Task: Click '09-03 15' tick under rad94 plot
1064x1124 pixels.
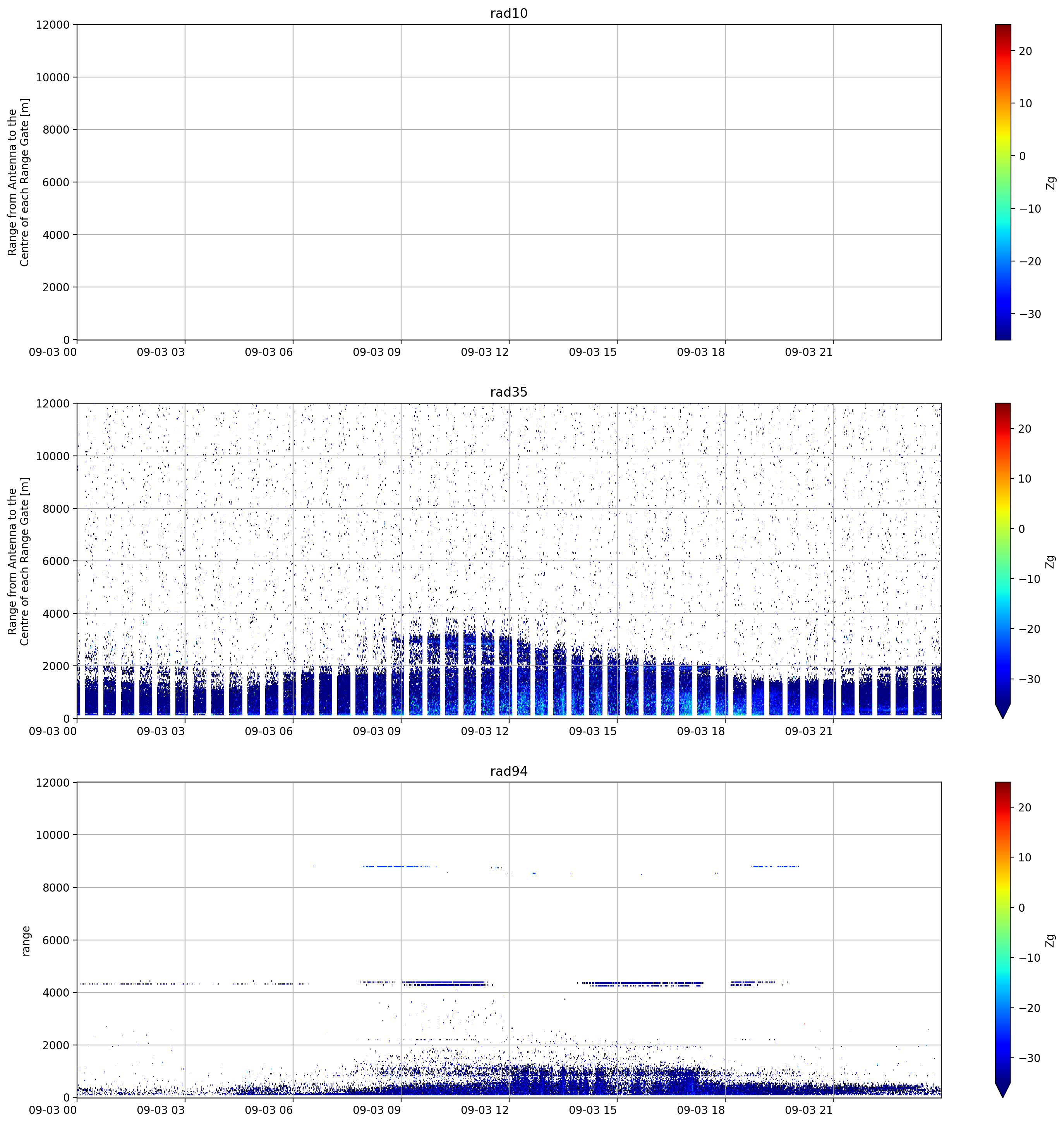Action: (593, 1110)
